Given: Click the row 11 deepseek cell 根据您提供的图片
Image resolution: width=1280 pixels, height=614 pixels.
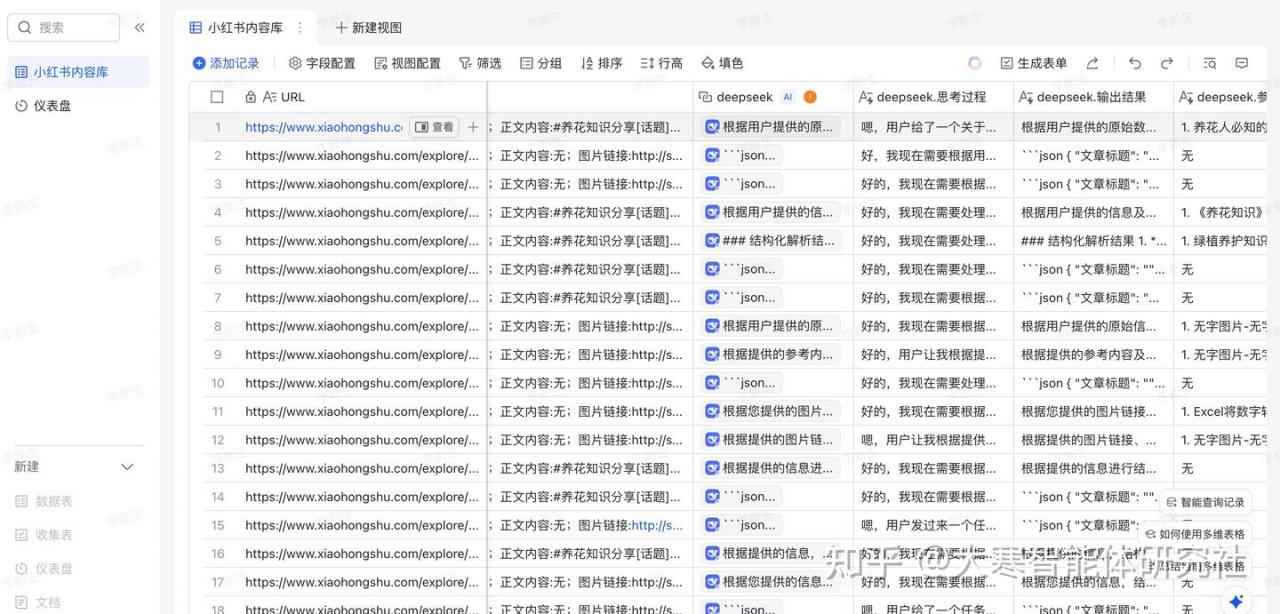Looking at the screenshot, I should click(771, 411).
